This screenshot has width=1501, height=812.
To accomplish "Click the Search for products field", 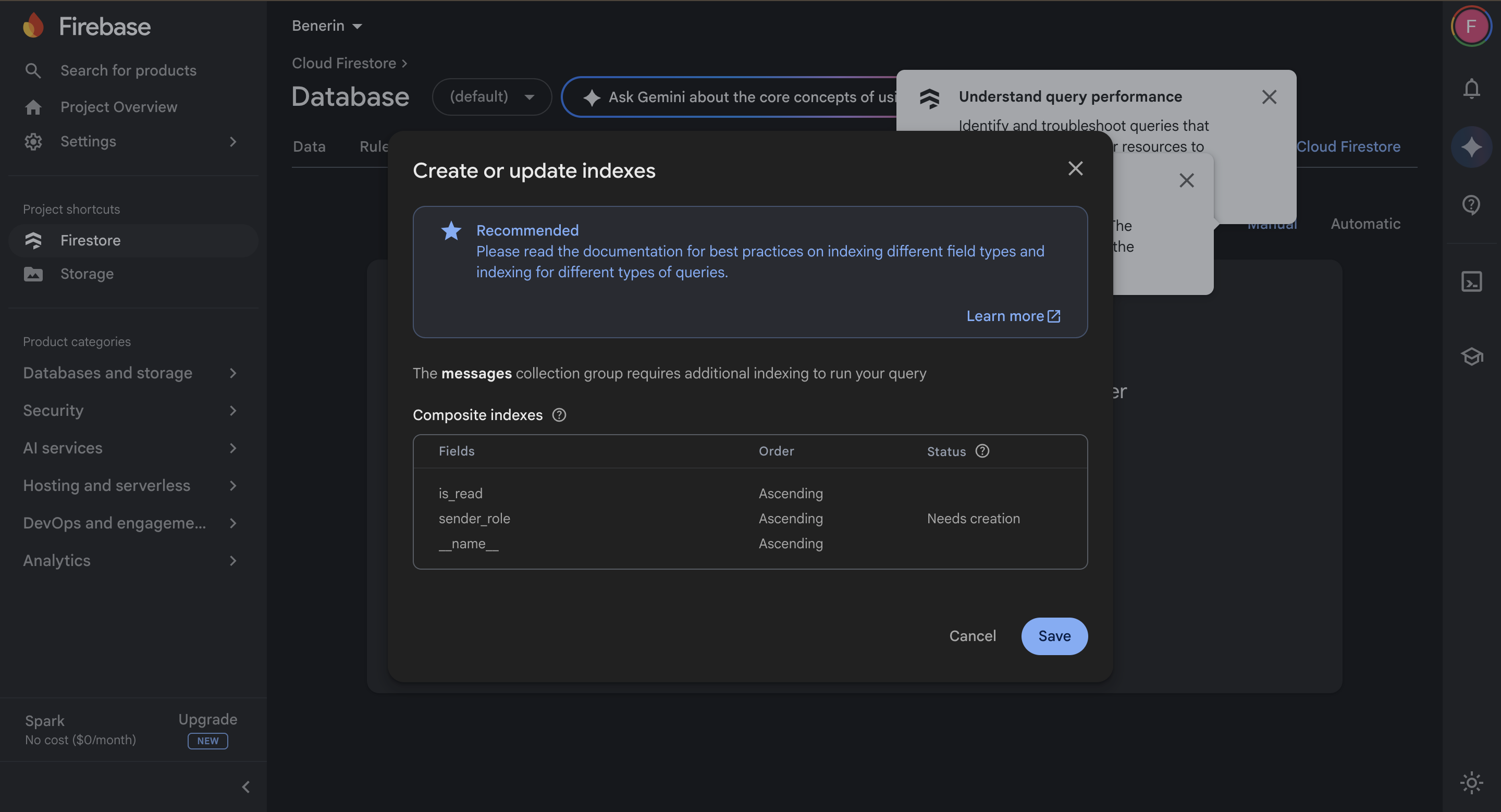I will click(x=128, y=70).
